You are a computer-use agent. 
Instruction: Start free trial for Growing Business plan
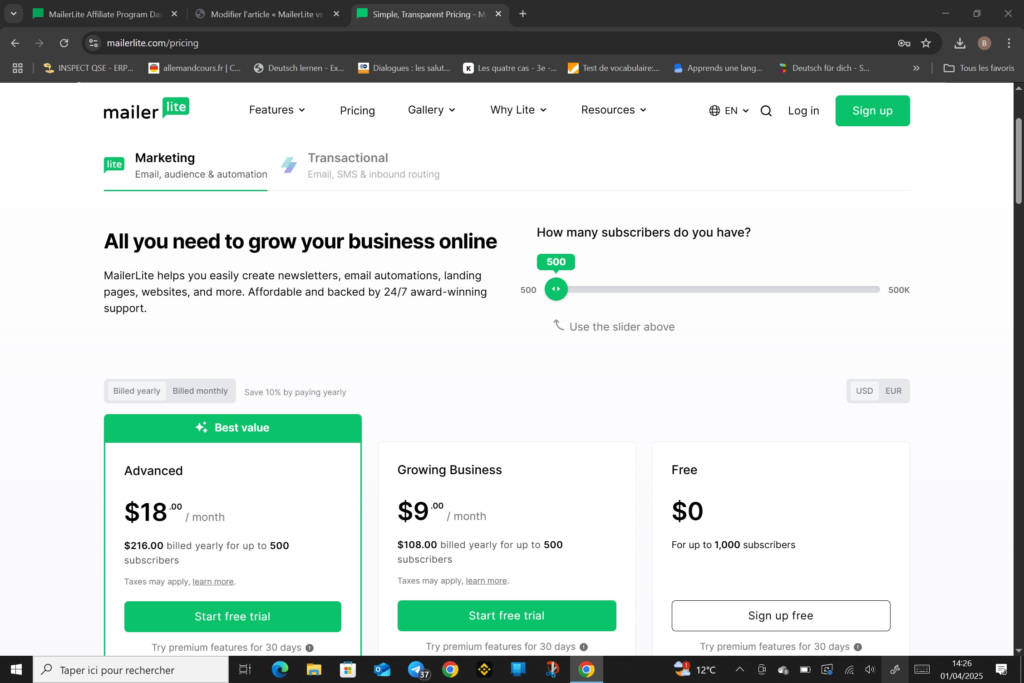507,616
